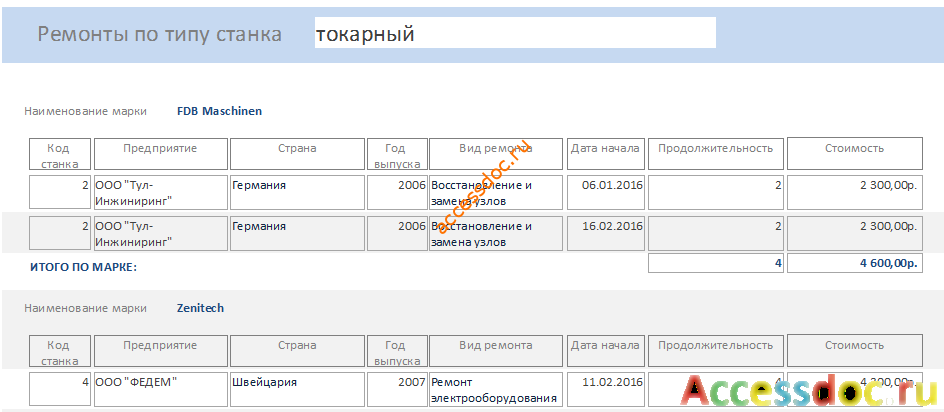Click the brand name 'FDB Maschinen'
The width and height of the screenshot is (944, 412).
point(219,111)
